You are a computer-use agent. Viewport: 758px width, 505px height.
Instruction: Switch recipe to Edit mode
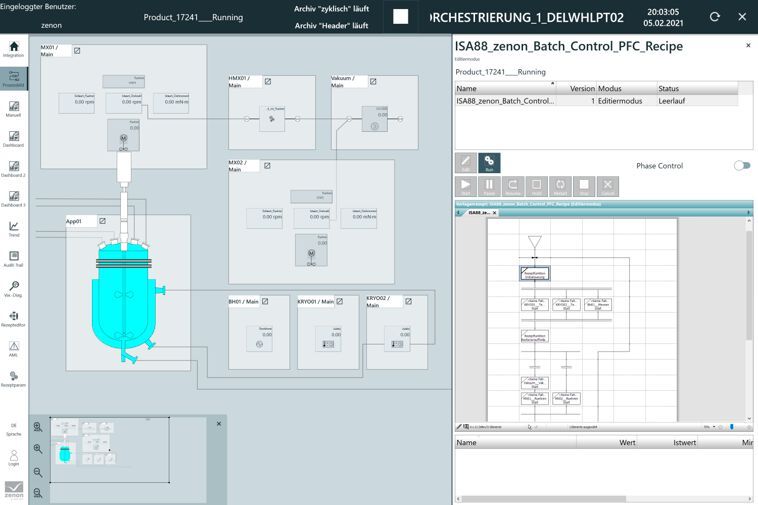(466, 163)
